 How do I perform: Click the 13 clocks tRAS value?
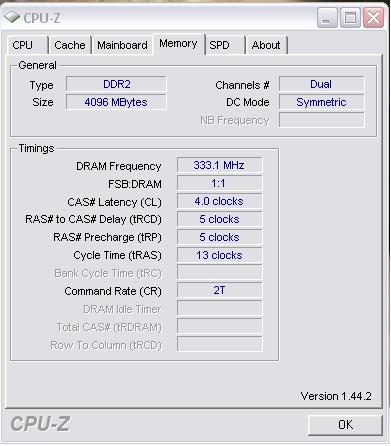pyautogui.click(x=219, y=255)
